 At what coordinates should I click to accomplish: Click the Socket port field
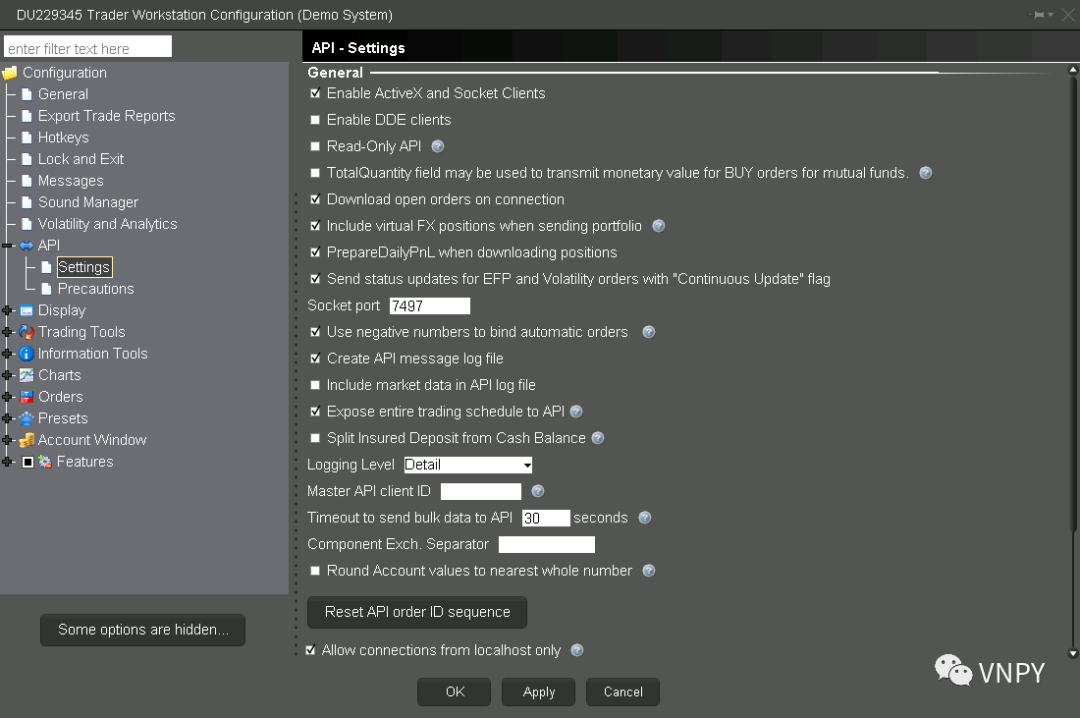[x=430, y=306]
